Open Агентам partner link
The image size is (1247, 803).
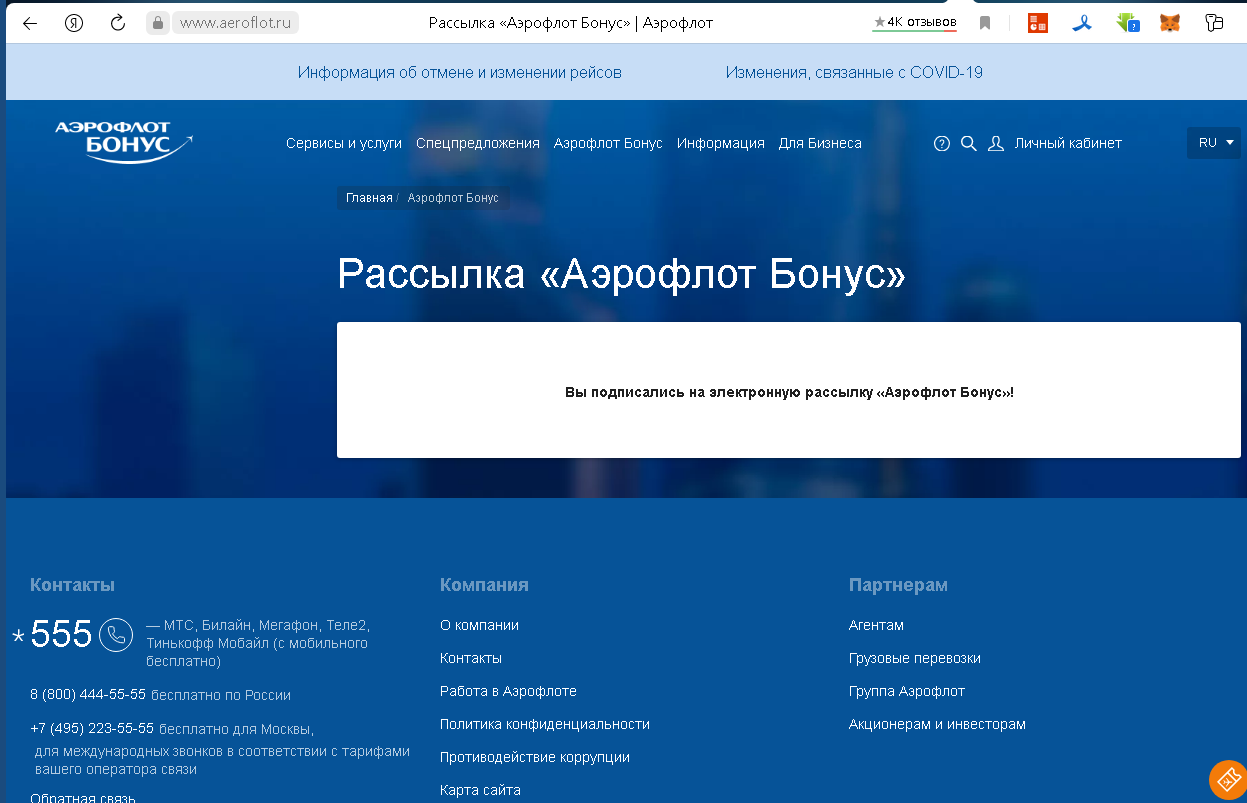pyautogui.click(x=876, y=625)
